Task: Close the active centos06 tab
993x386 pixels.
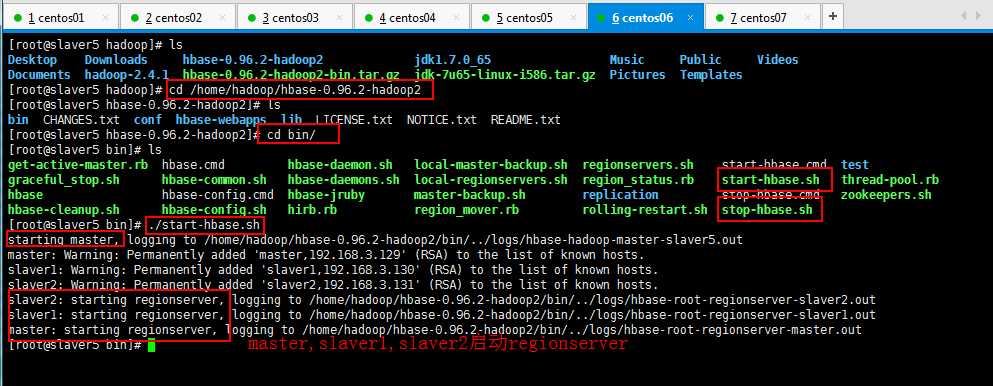Action: (691, 18)
